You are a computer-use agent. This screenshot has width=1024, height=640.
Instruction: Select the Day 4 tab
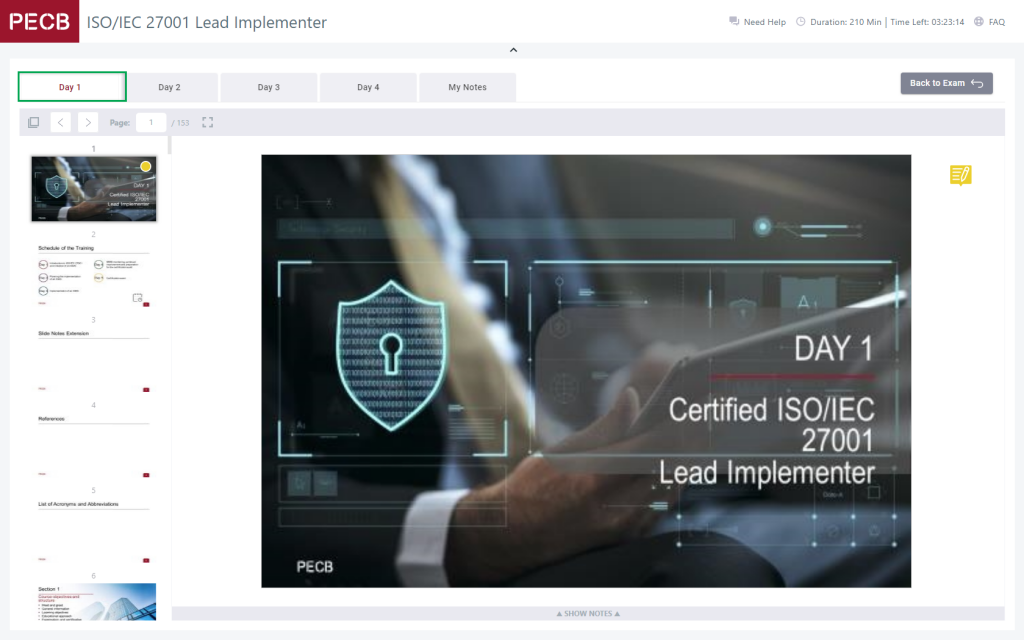pos(368,87)
